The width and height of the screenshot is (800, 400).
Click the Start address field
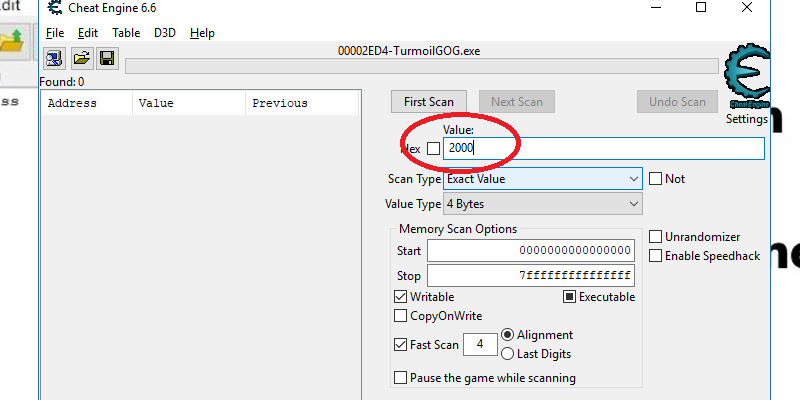click(531, 250)
